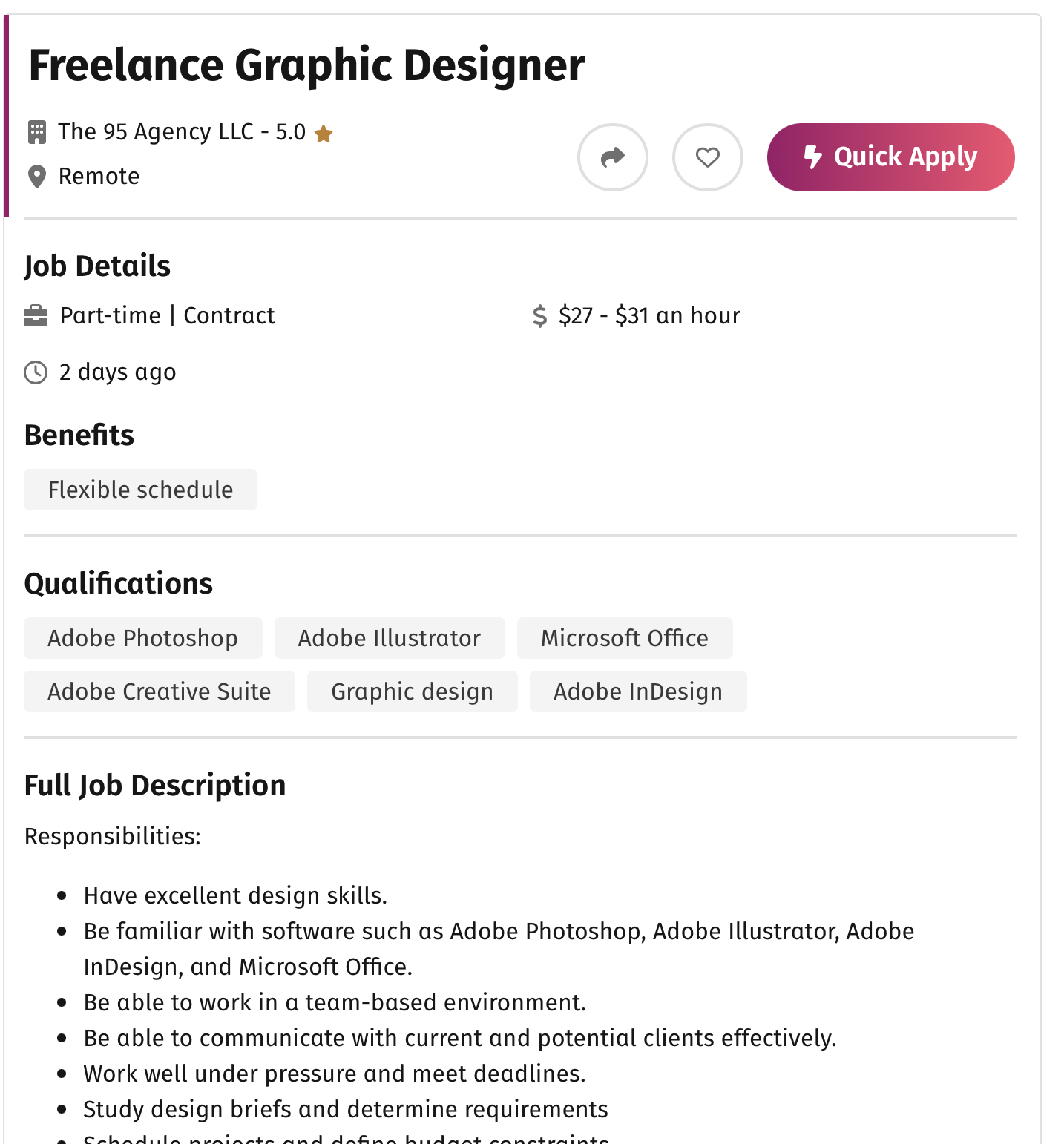The height and width of the screenshot is (1144, 1064).
Task: Click the Freelance Graphic Designer job title
Action: 306,65
